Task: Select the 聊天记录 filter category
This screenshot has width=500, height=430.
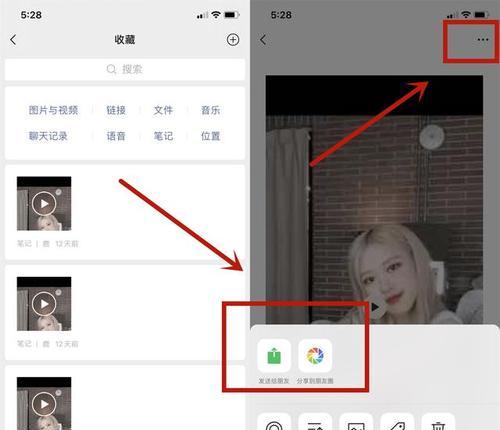Action: point(48,136)
